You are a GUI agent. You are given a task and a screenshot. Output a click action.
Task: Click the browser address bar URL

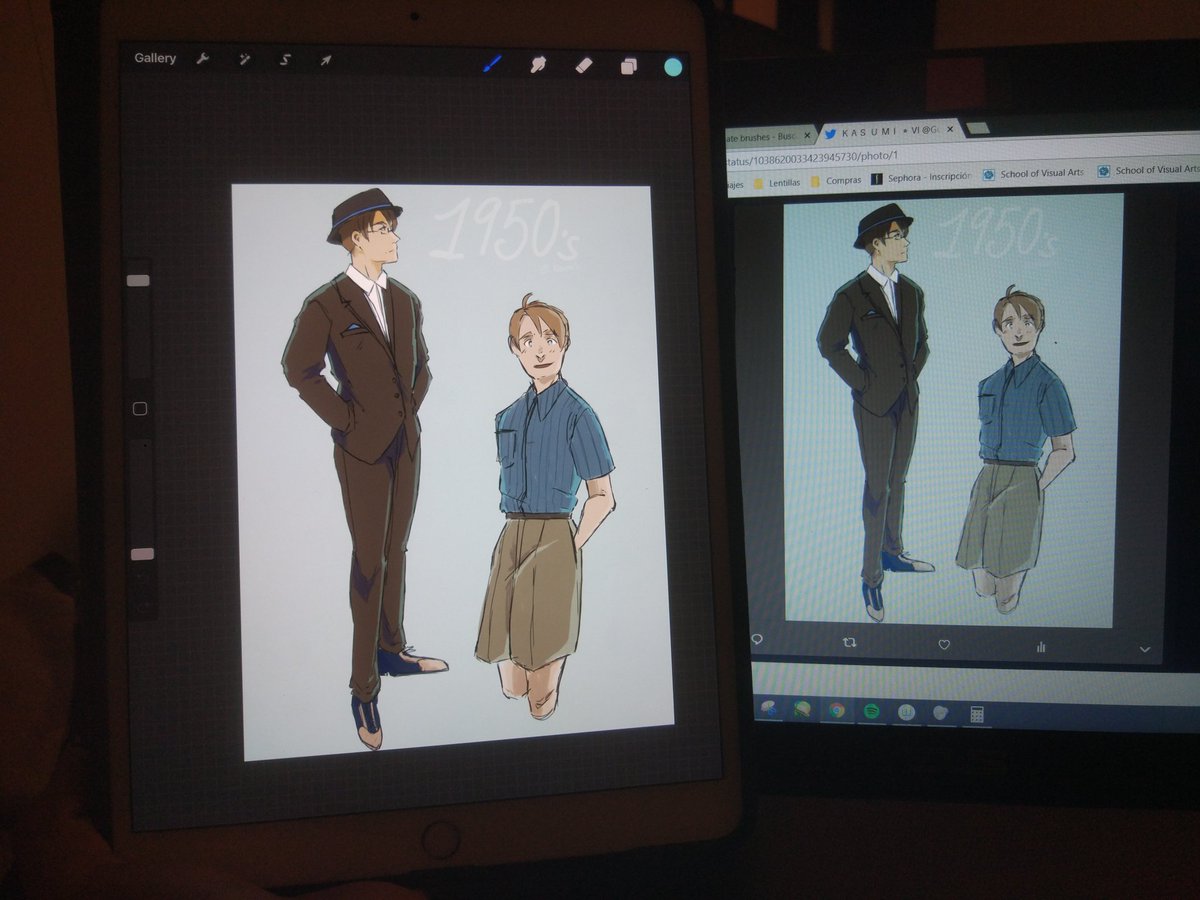812,157
